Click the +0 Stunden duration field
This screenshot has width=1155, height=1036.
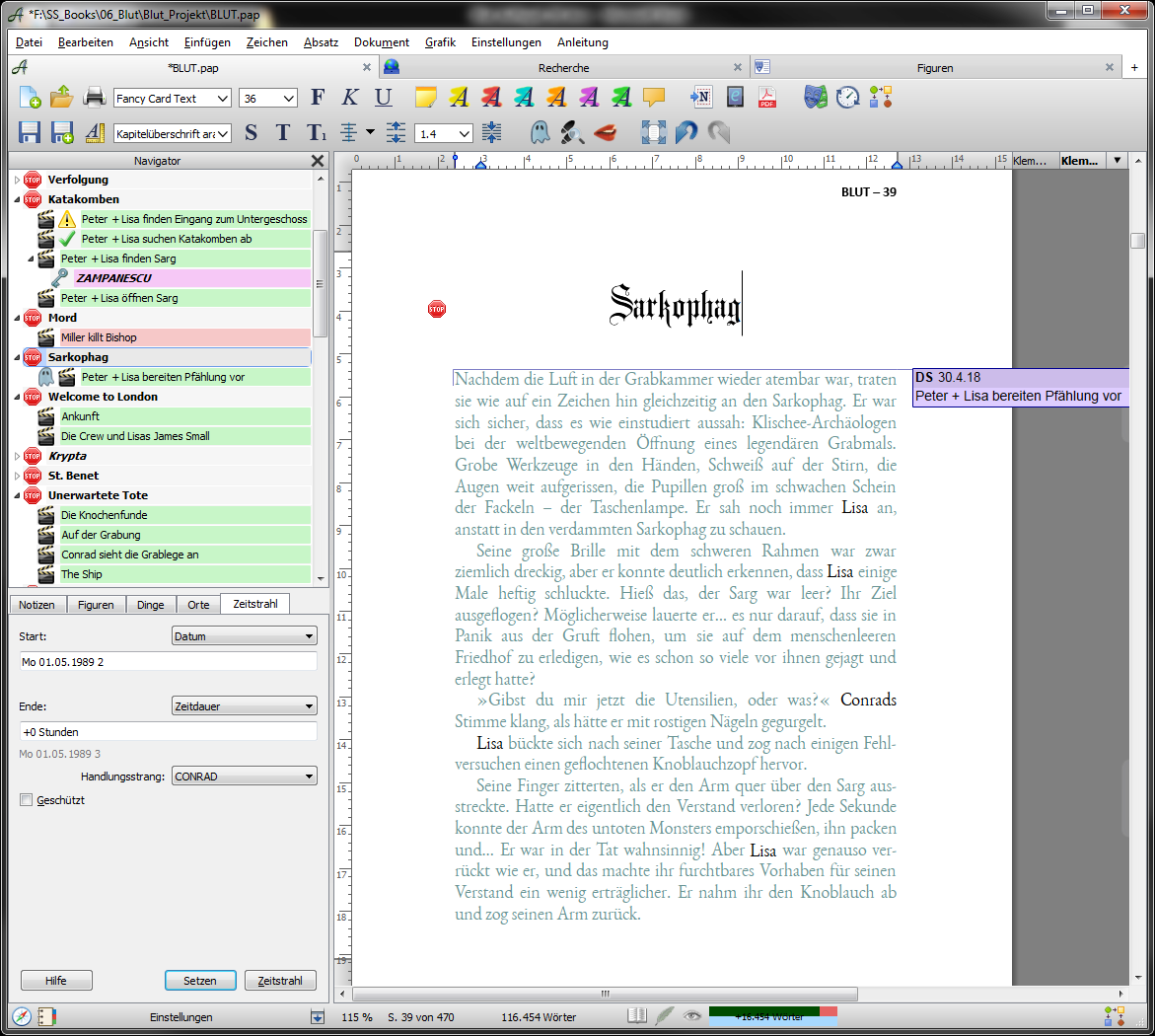(x=168, y=732)
